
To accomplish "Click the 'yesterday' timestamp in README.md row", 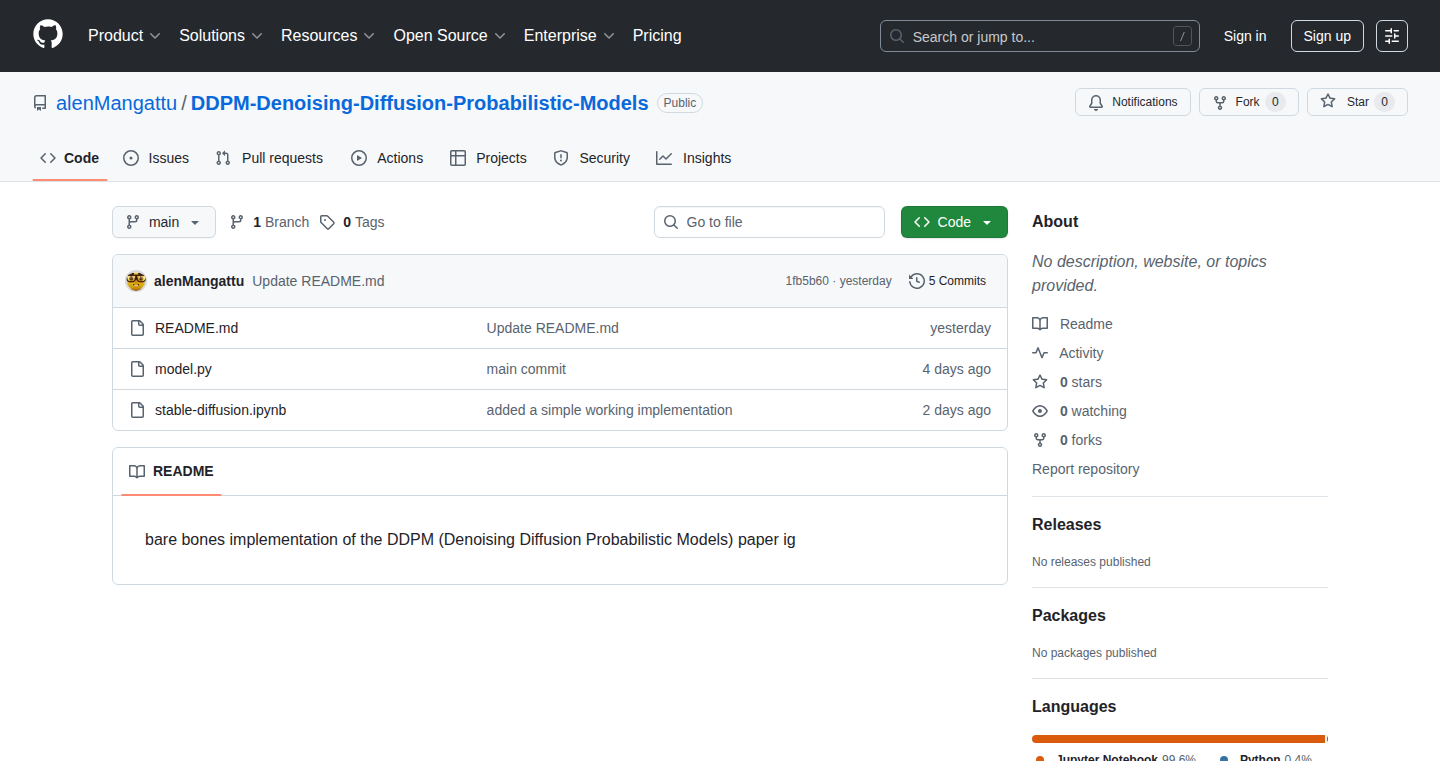I will tap(960, 328).
